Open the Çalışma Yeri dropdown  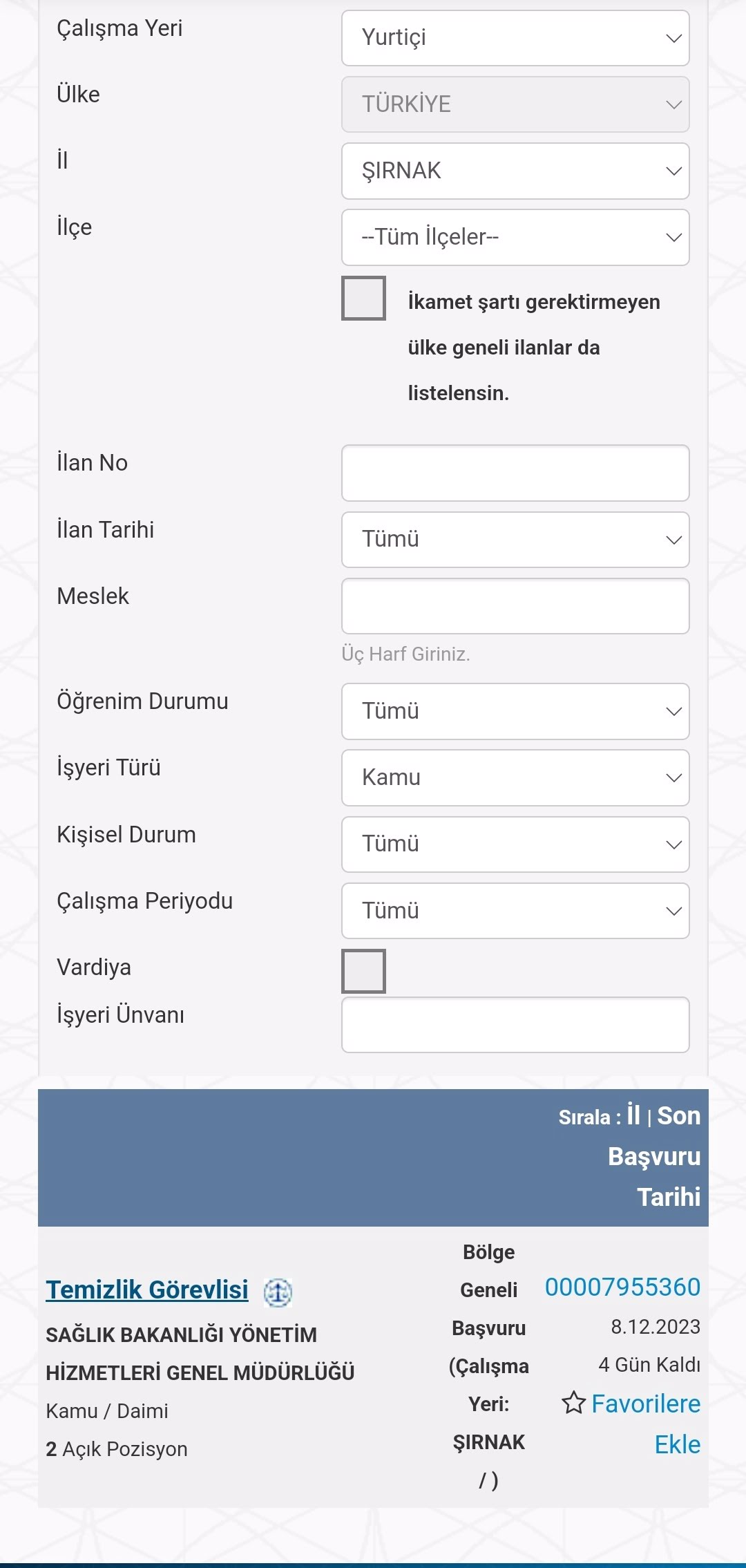[x=515, y=38]
